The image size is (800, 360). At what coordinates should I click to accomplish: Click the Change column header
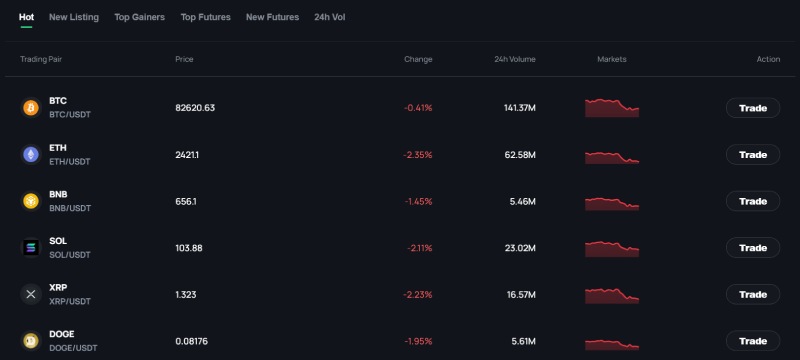point(418,59)
